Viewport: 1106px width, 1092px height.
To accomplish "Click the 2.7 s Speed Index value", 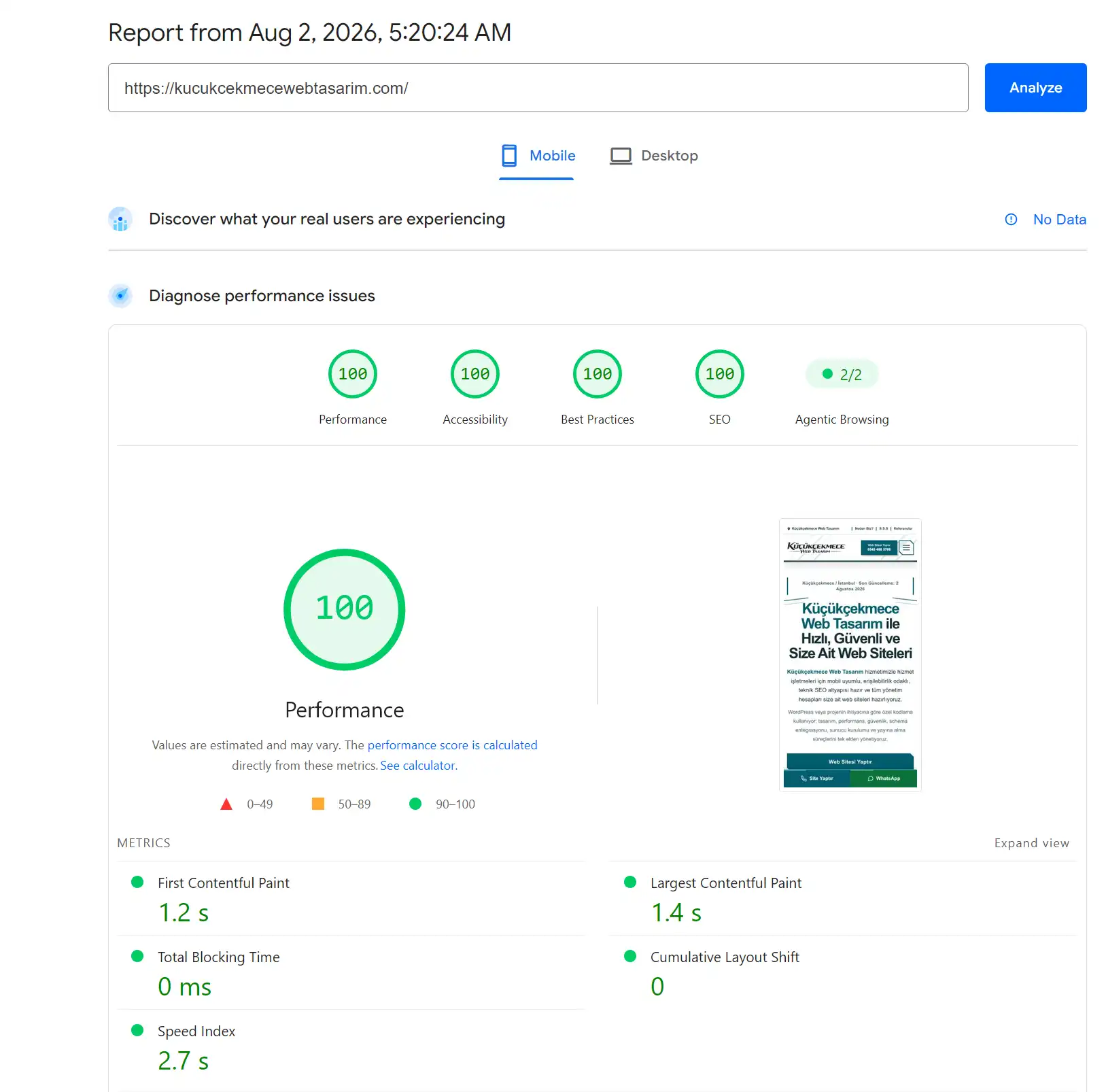I will tap(184, 1061).
